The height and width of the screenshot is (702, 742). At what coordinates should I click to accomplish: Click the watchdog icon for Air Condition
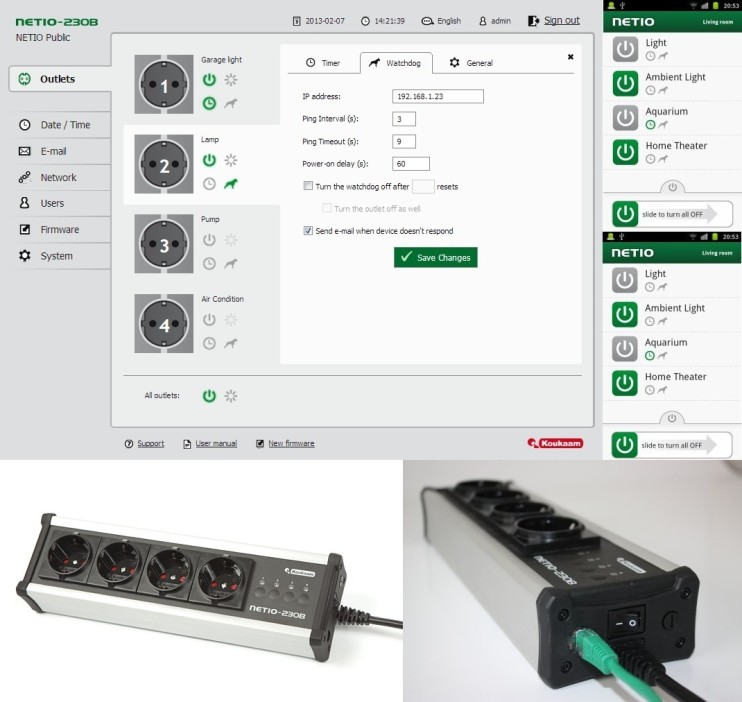pyautogui.click(x=231, y=343)
